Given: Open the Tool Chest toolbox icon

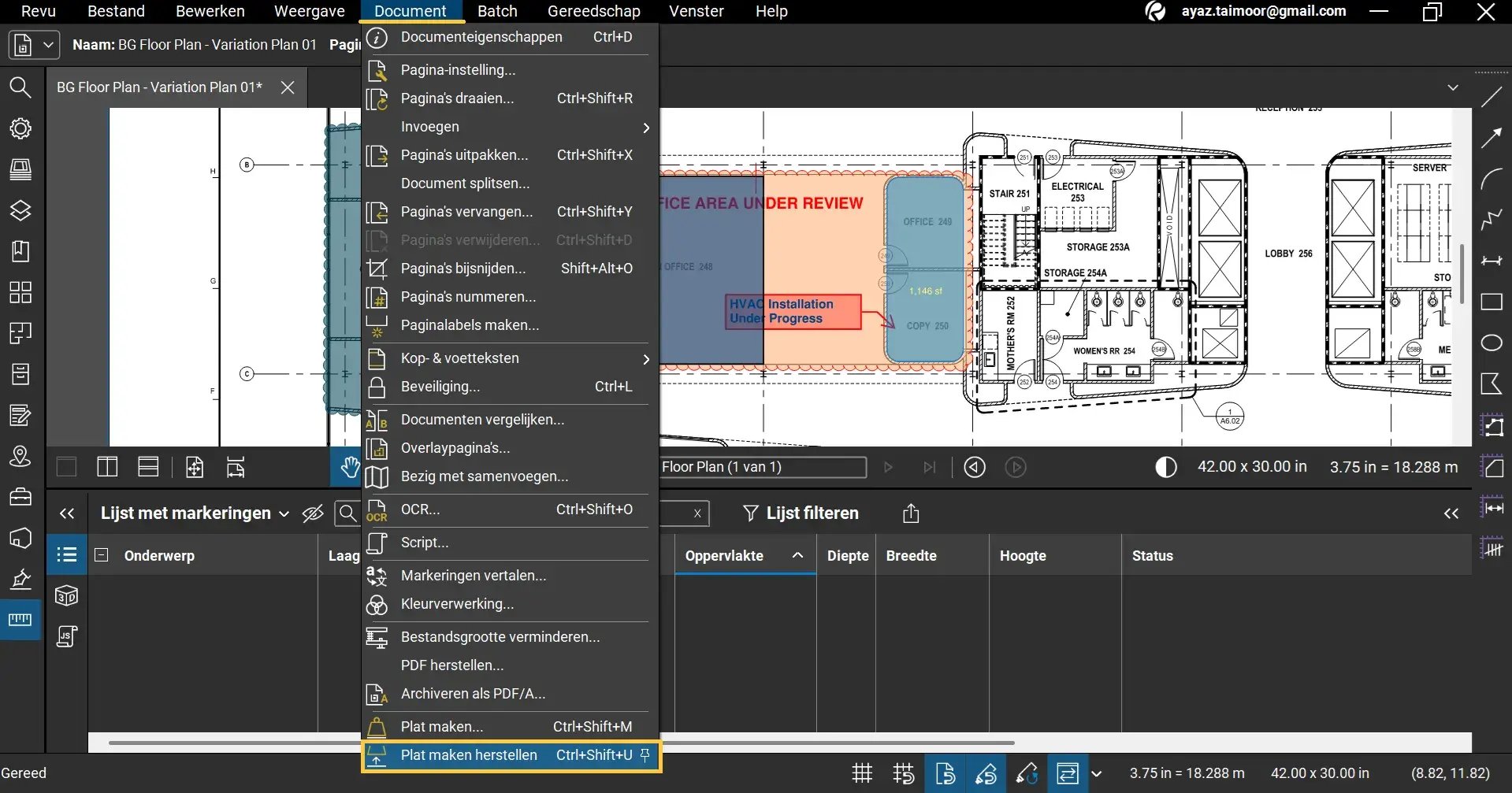Looking at the screenshot, I should click(x=20, y=497).
